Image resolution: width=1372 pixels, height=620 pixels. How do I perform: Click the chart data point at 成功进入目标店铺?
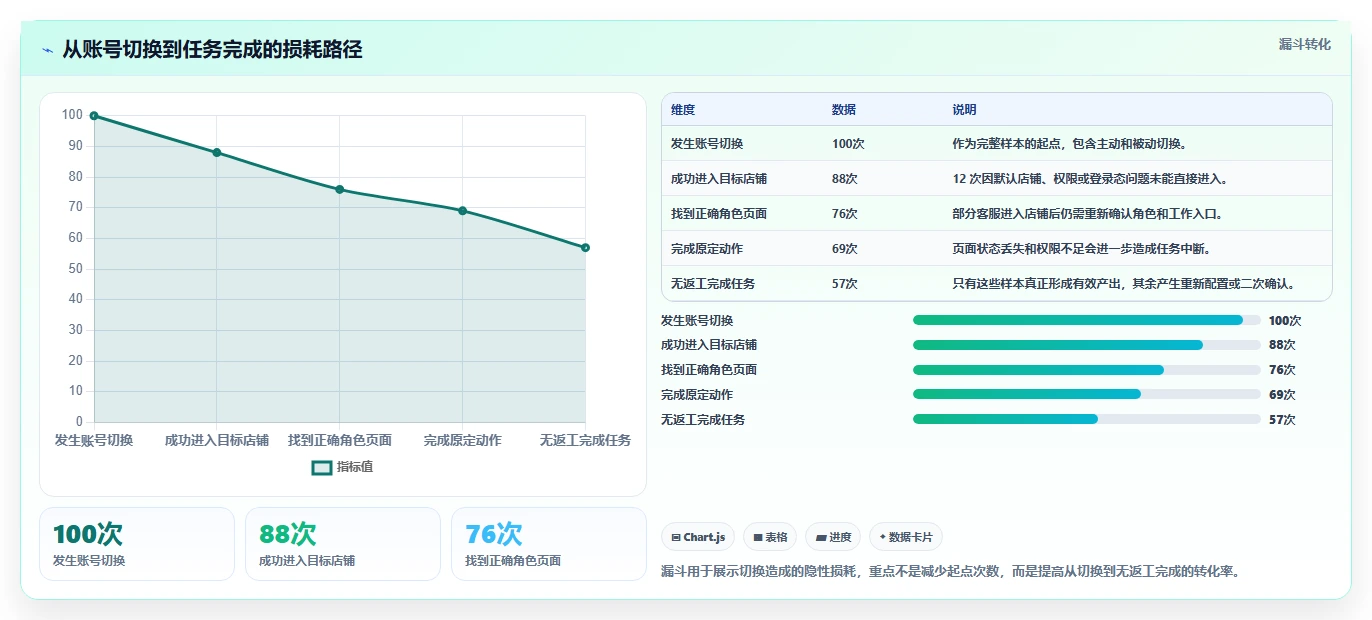click(x=217, y=152)
